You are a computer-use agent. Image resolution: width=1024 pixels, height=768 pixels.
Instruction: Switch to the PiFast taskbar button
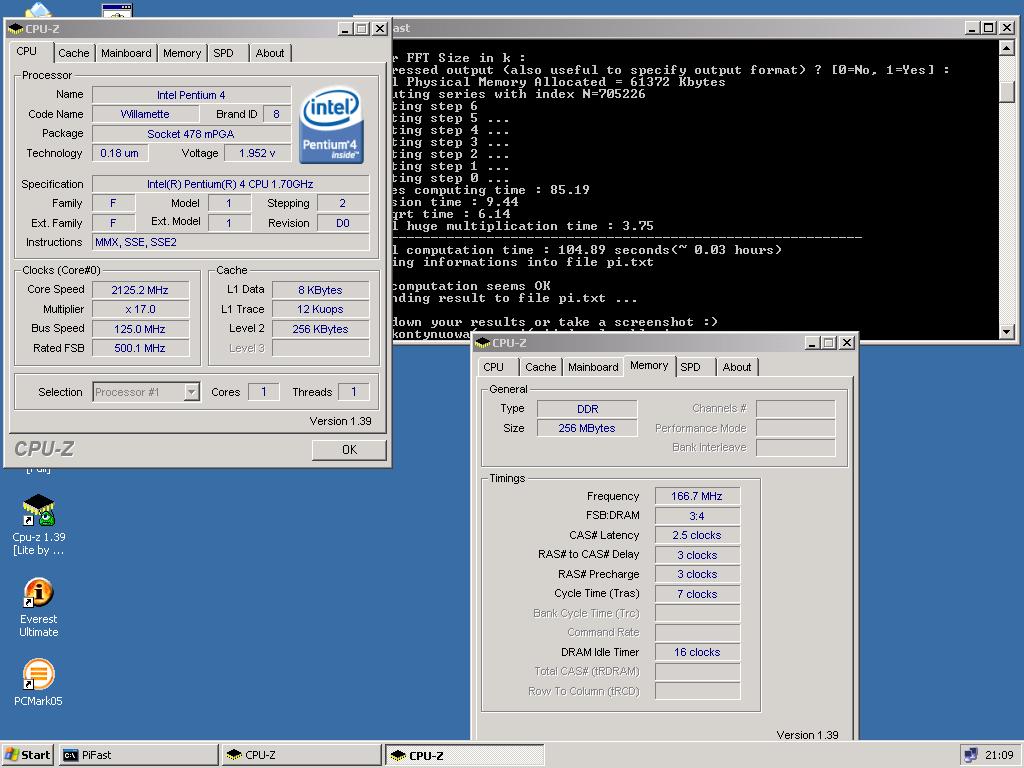click(x=138, y=755)
